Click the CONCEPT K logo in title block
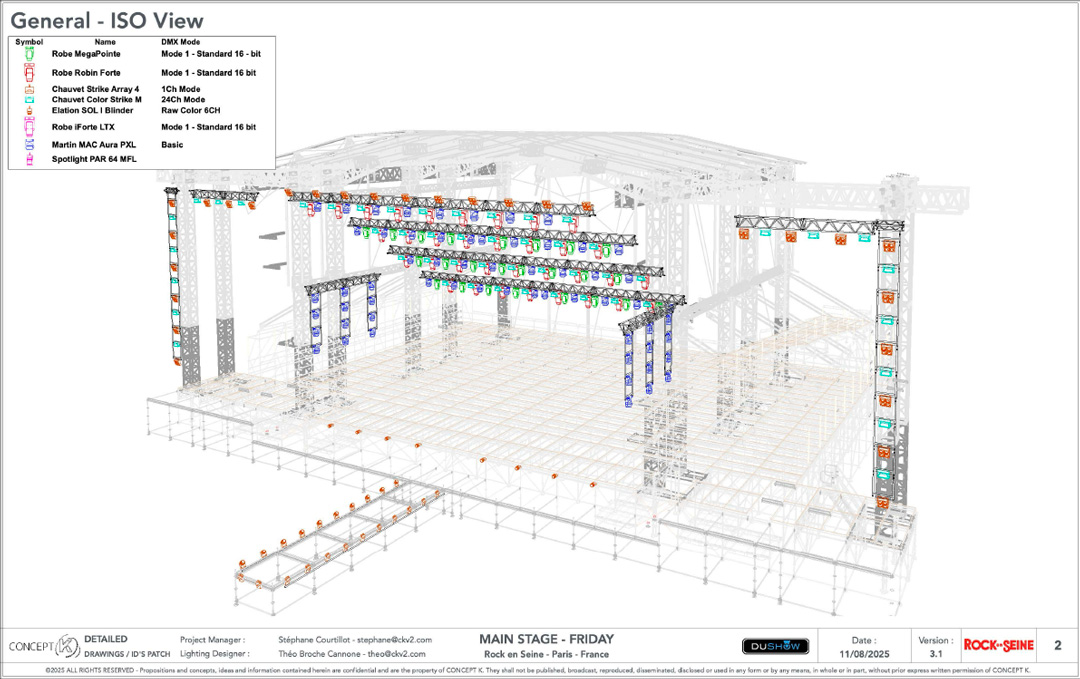 pyautogui.click(x=43, y=646)
